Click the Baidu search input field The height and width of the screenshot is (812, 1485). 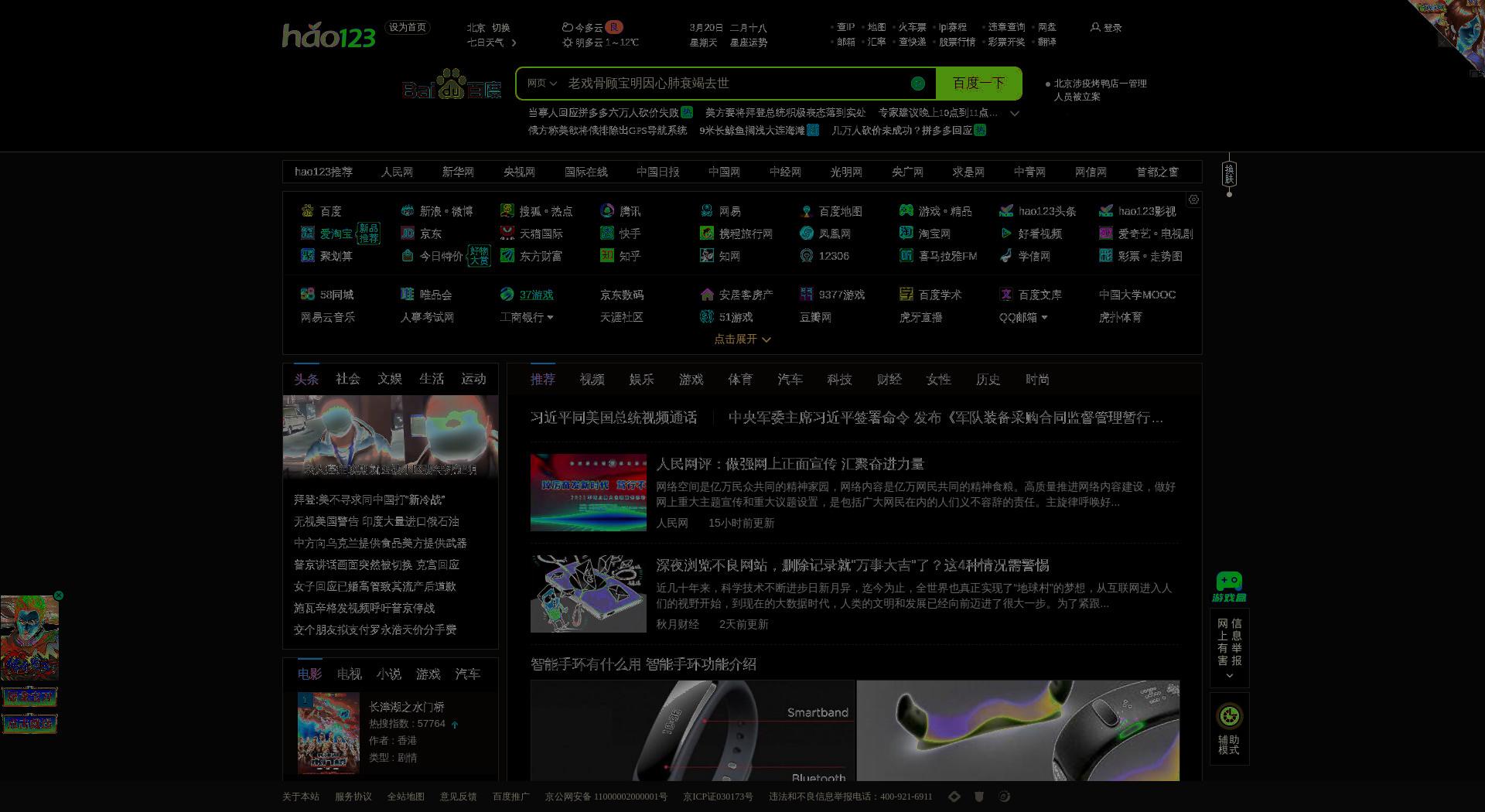(x=735, y=84)
